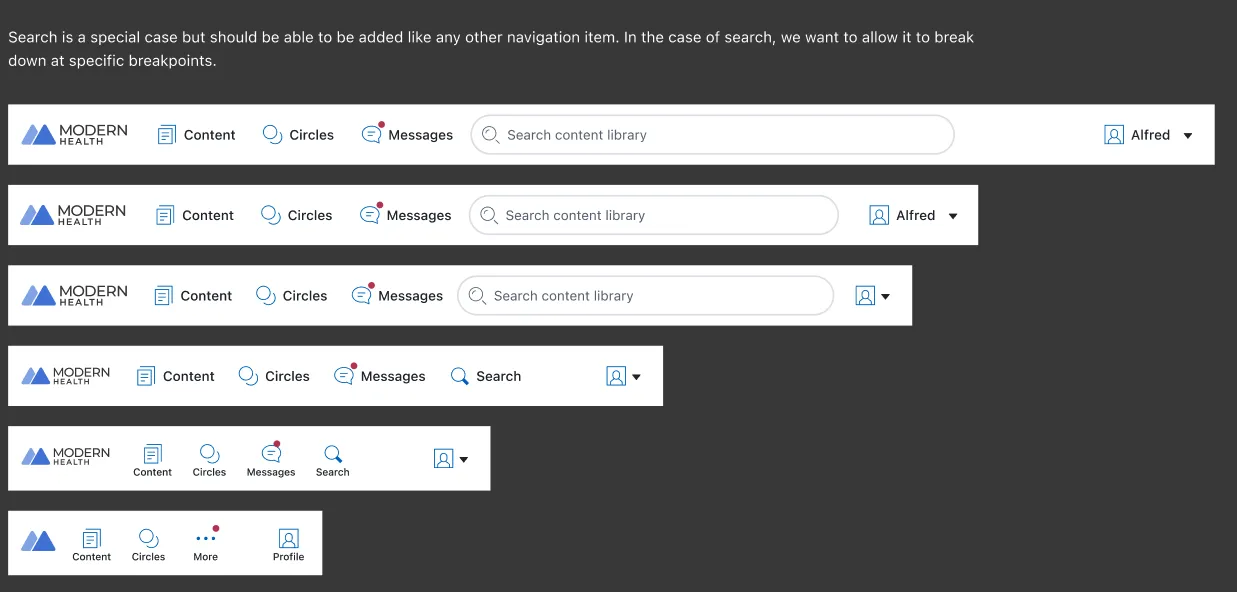The image size is (1237, 592).
Task: Click the profile icon in the fifth navbar
Action: [444, 459]
